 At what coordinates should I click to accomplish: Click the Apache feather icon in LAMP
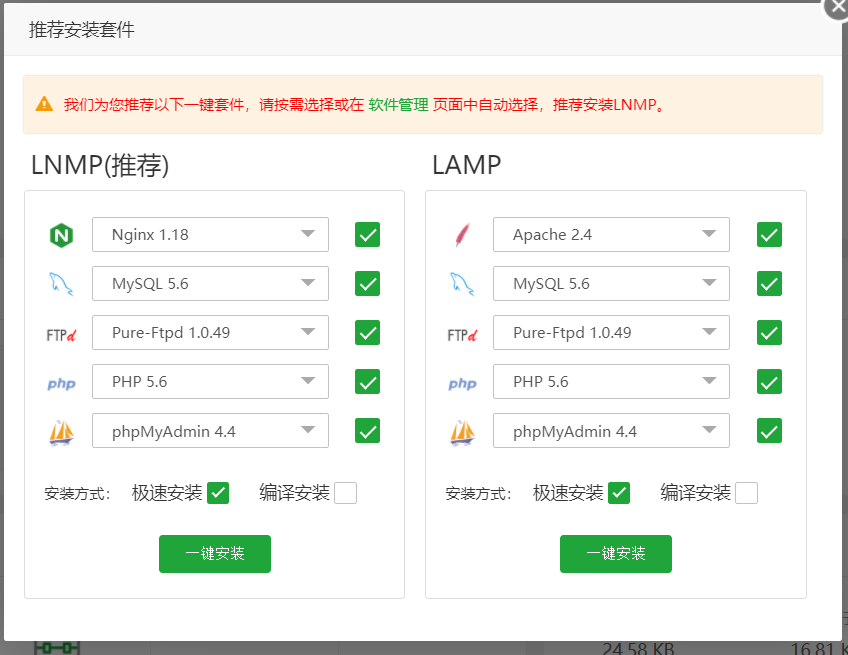point(462,235)
